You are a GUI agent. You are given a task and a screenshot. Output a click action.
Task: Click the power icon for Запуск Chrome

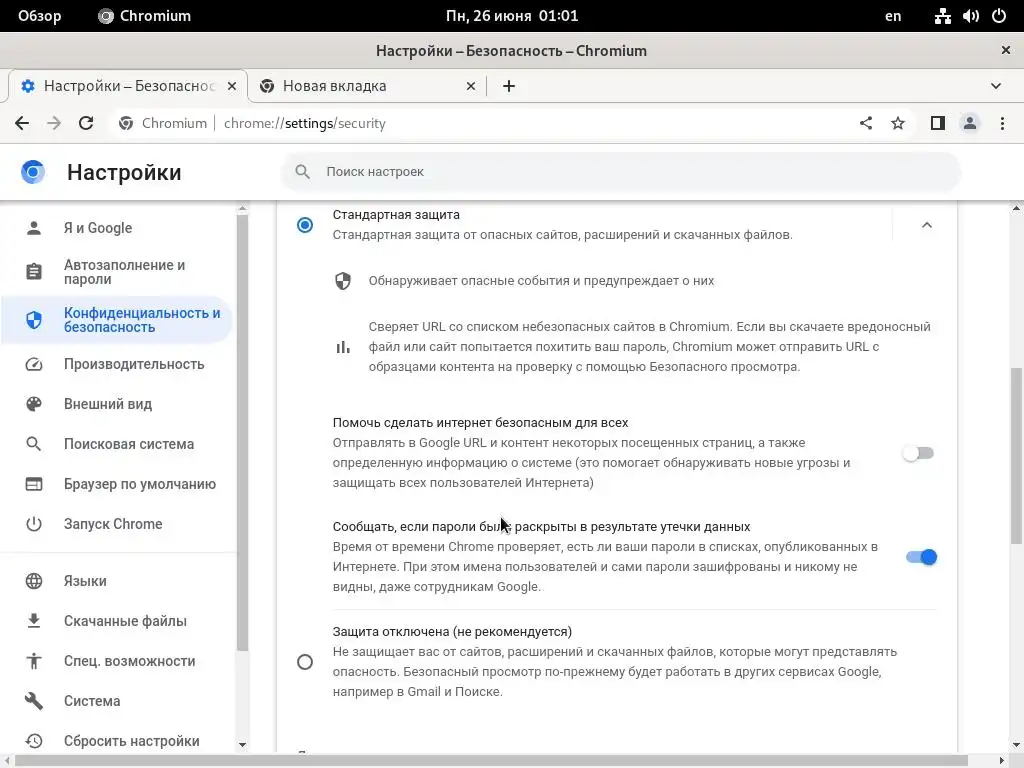tap(34, 524)
